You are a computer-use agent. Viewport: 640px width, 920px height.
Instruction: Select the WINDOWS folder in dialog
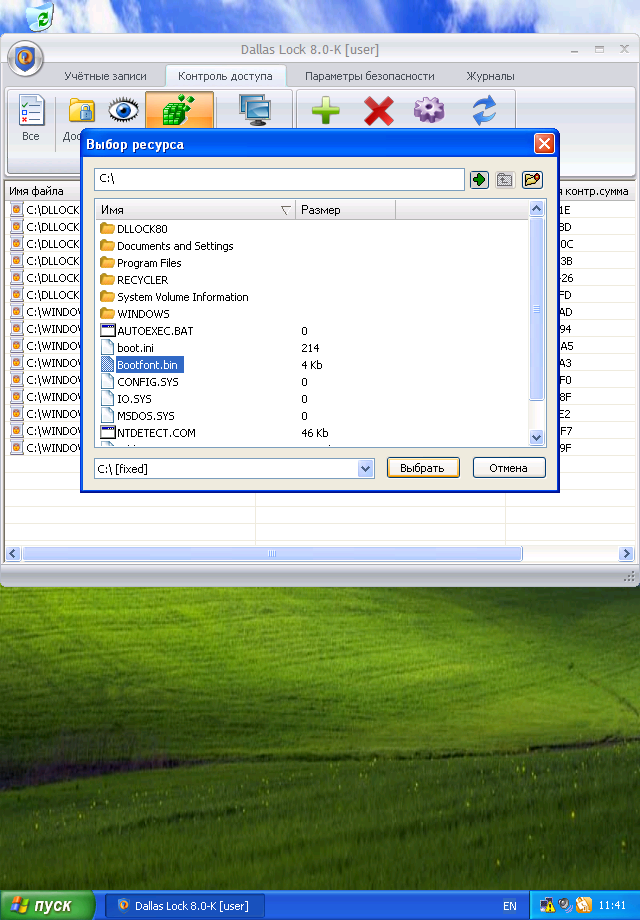[x=135, y=314]
